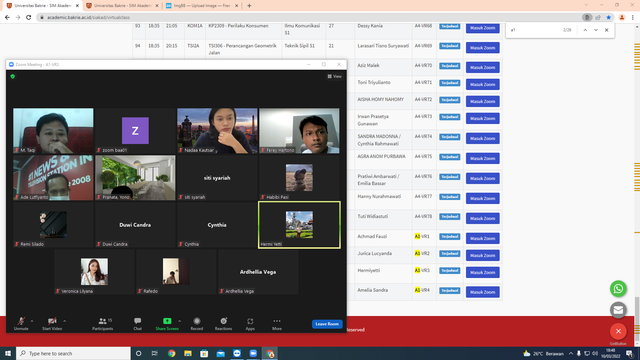Open the More options in Zoom toolbar
Screen dimensions: 640x360
pyautogui.click(x=277, y=324)
